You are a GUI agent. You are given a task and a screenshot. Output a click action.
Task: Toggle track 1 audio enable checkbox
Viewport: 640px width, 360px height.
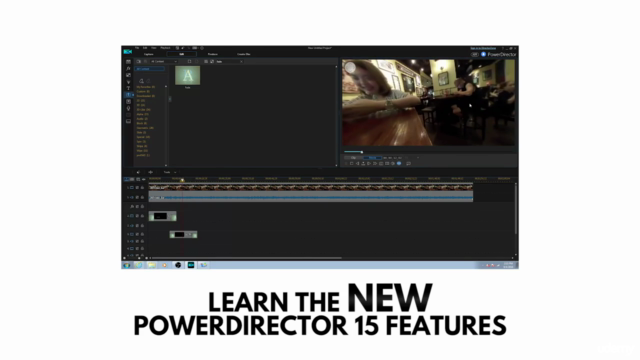tap(137, 197)
